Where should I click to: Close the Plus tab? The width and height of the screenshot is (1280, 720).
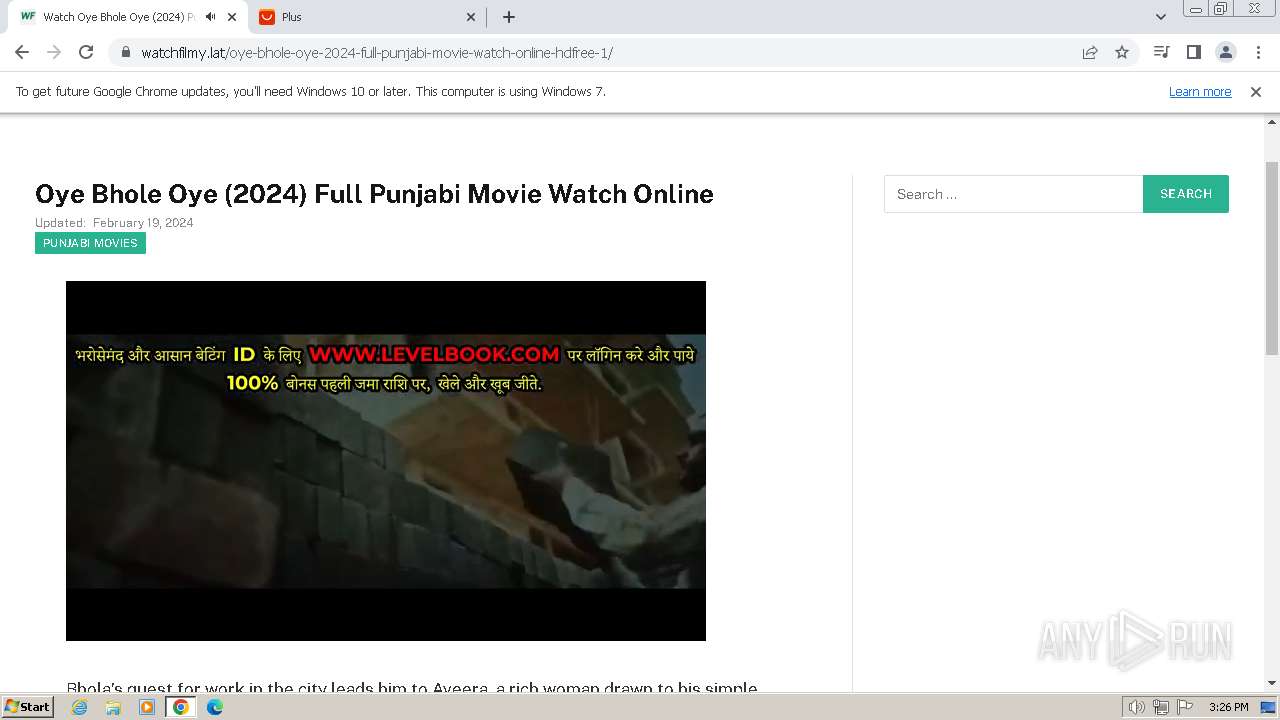pyautogui.click(x=472, y=17)
